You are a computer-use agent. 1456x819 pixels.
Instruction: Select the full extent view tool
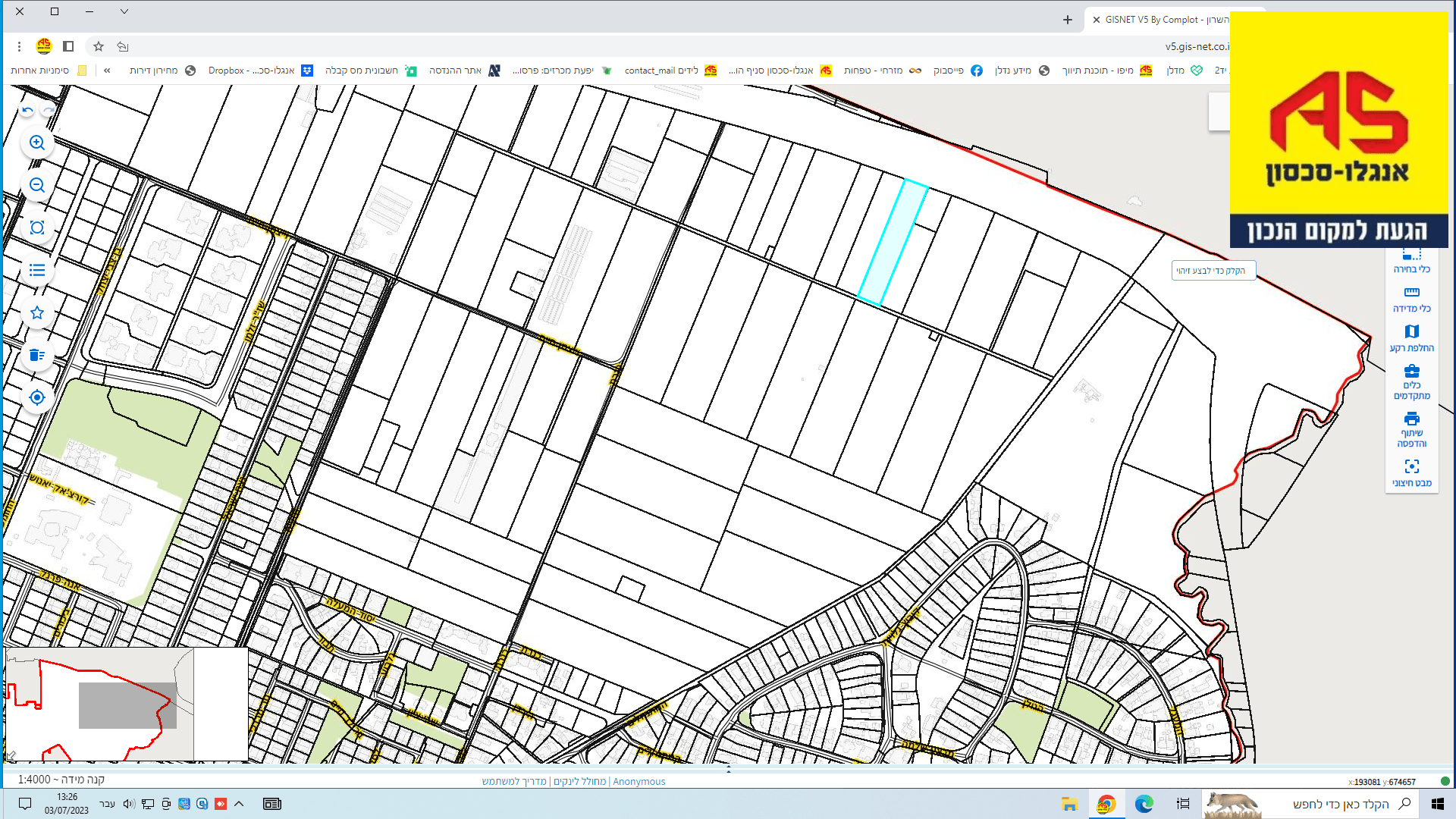(x=36, y=227)
